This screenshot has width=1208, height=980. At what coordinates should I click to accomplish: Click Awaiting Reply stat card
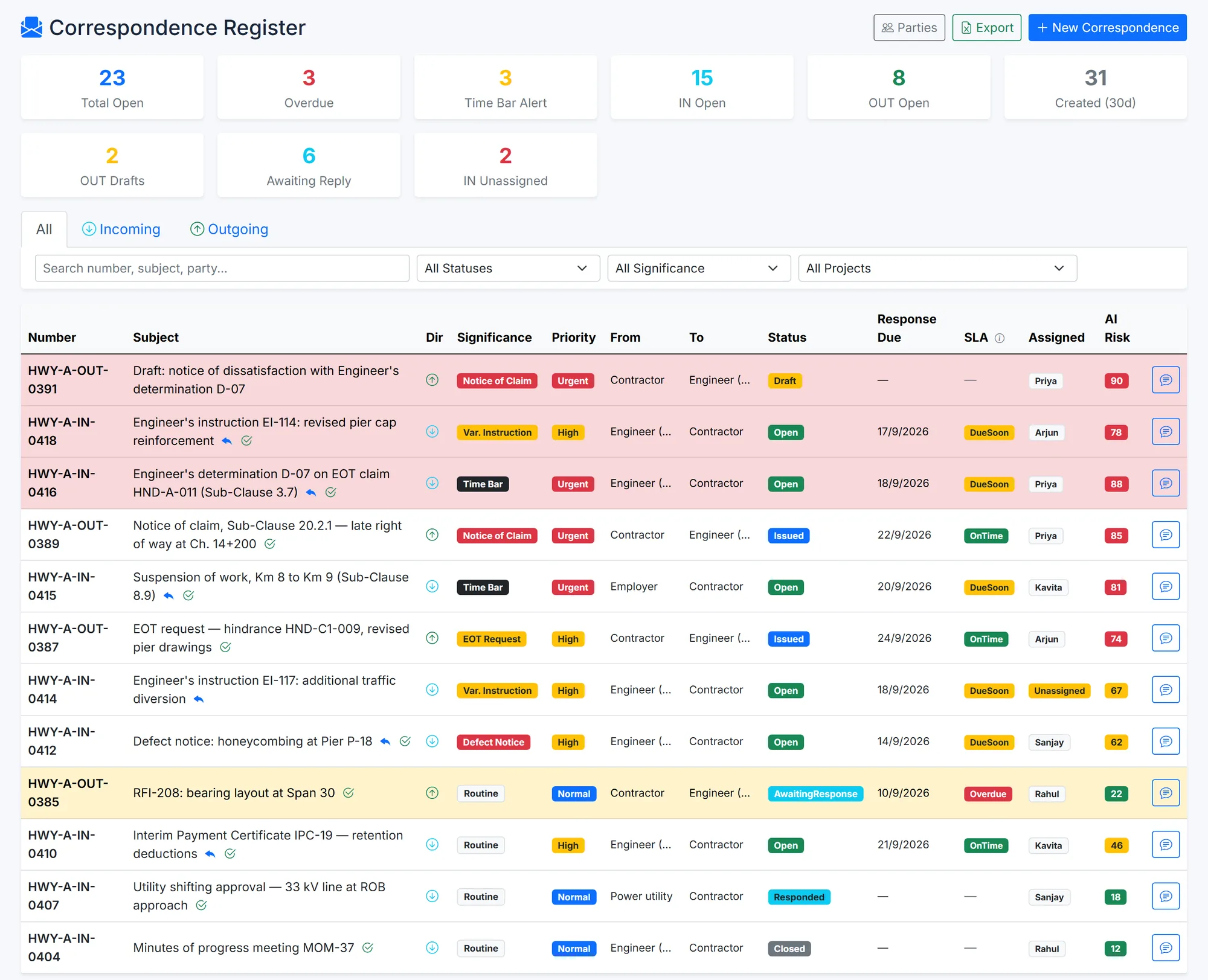(309, 165)
